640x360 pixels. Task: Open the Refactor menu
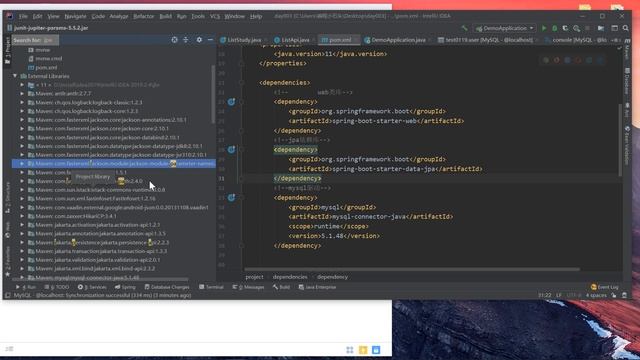tap(144, 16)
